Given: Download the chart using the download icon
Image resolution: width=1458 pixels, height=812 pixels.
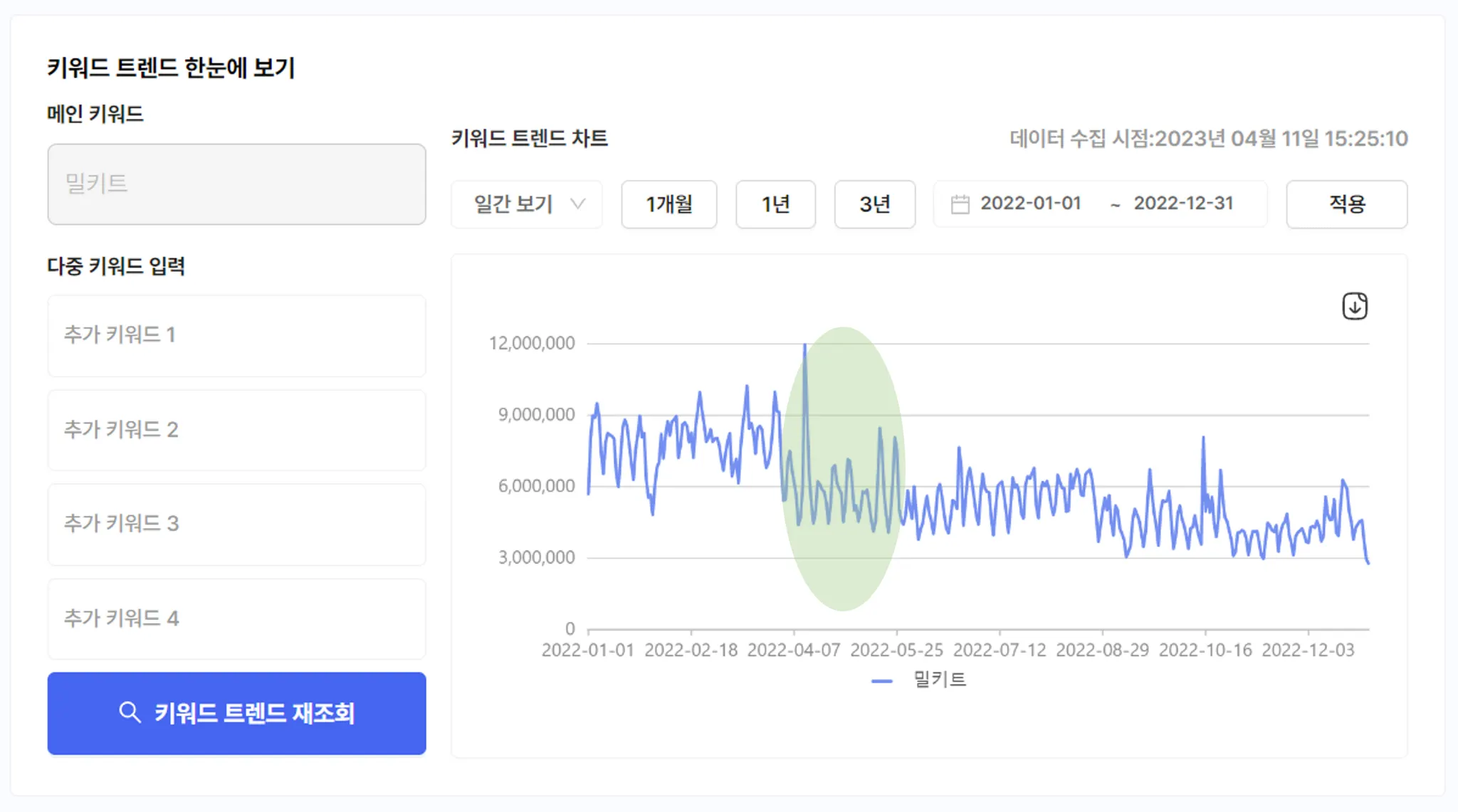Looking at the screenshot, I should pyautogui.click(x=1354, y=307).
